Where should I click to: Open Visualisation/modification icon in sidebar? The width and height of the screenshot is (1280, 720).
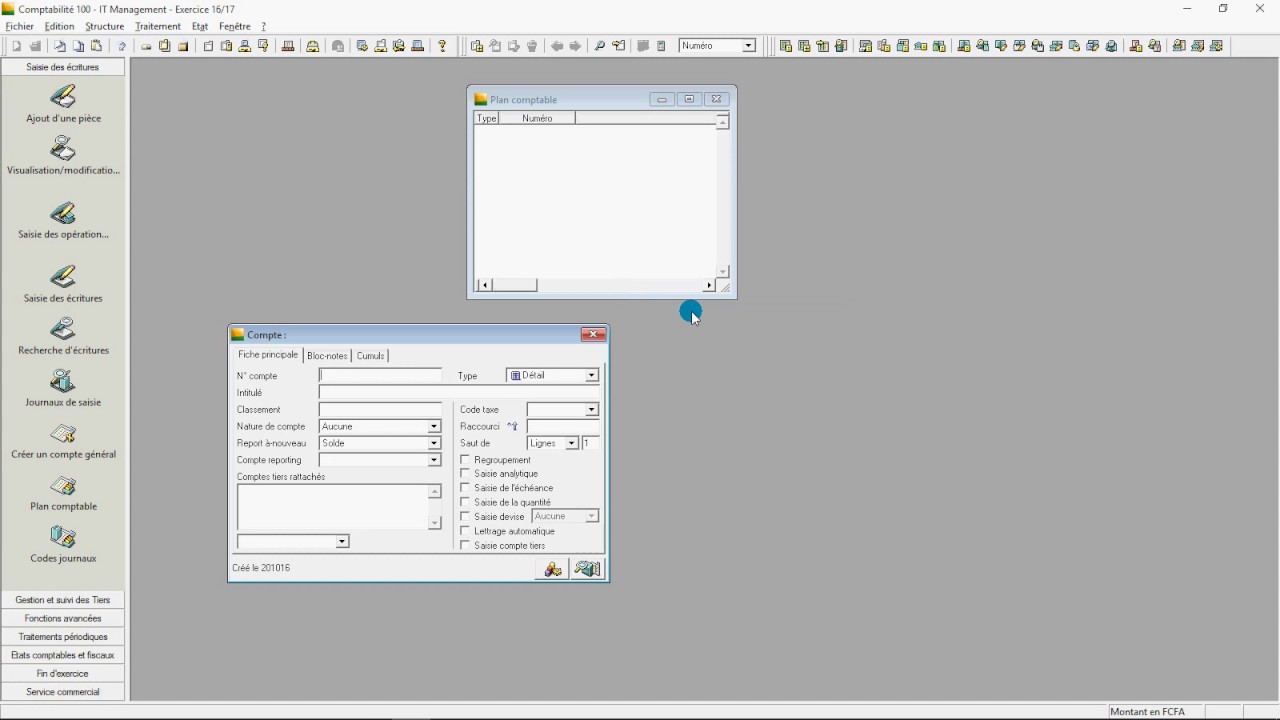(63, 149)
